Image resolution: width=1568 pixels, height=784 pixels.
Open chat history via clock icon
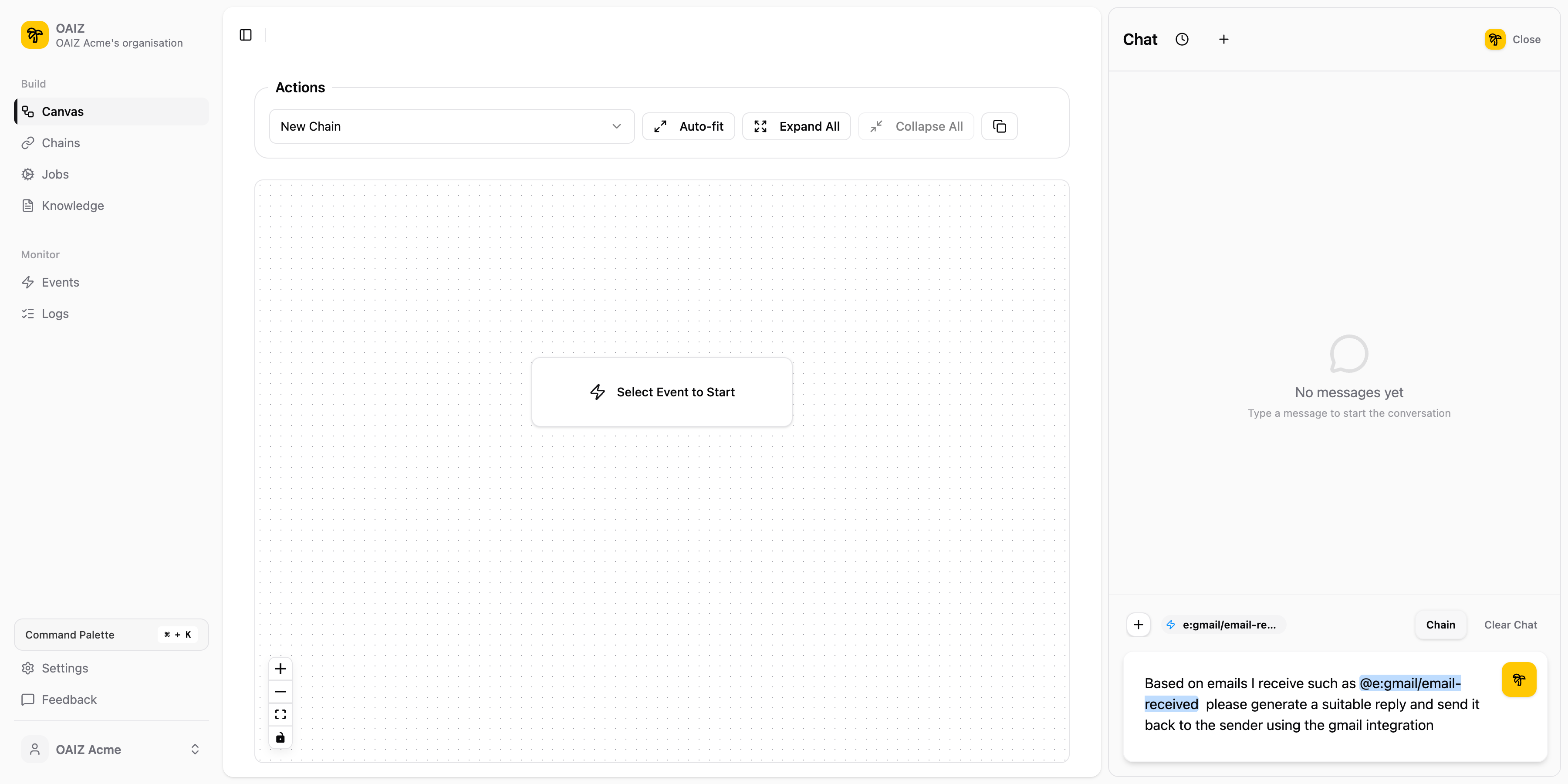pyautogui.click(x=1183, y=39)
